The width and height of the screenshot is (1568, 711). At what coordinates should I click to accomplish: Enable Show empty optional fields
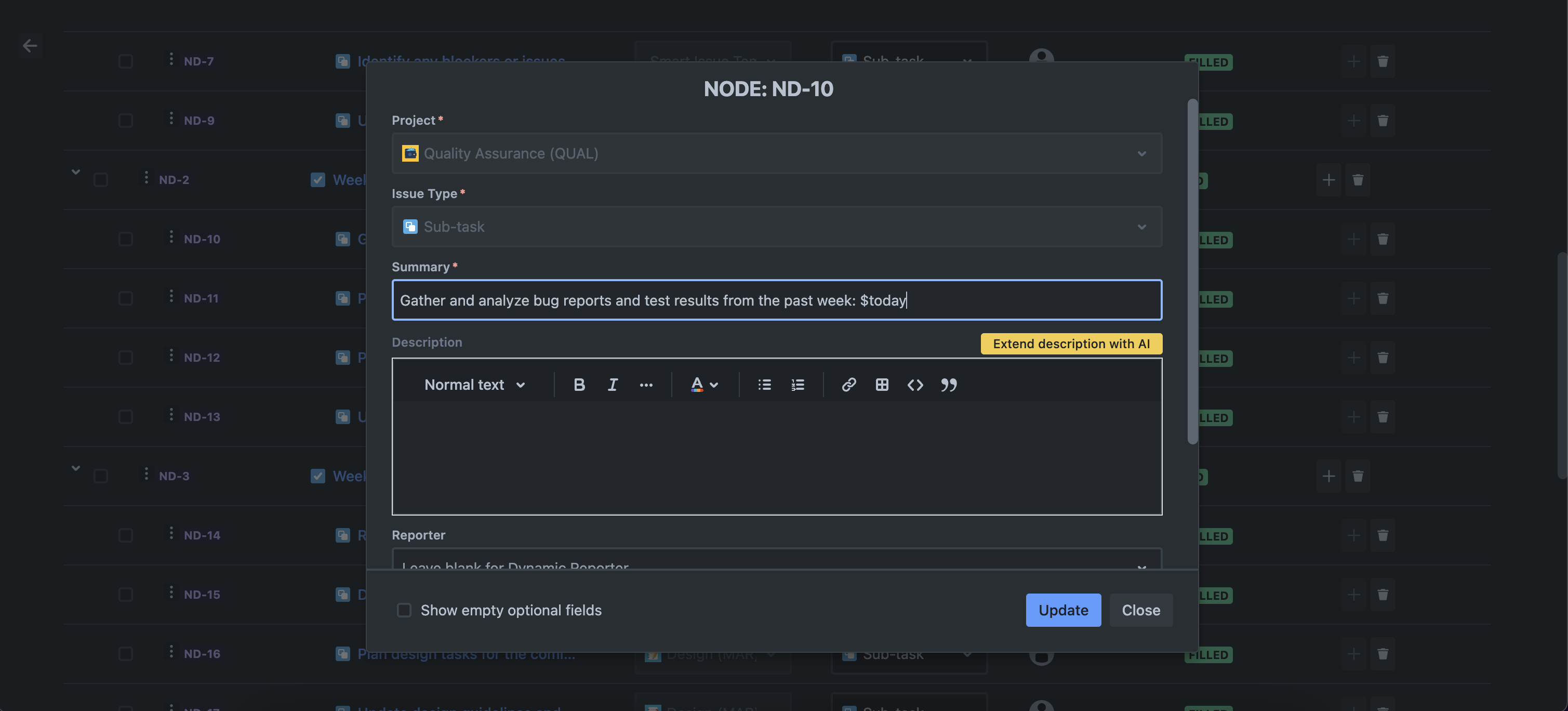[x=404, y=610]
